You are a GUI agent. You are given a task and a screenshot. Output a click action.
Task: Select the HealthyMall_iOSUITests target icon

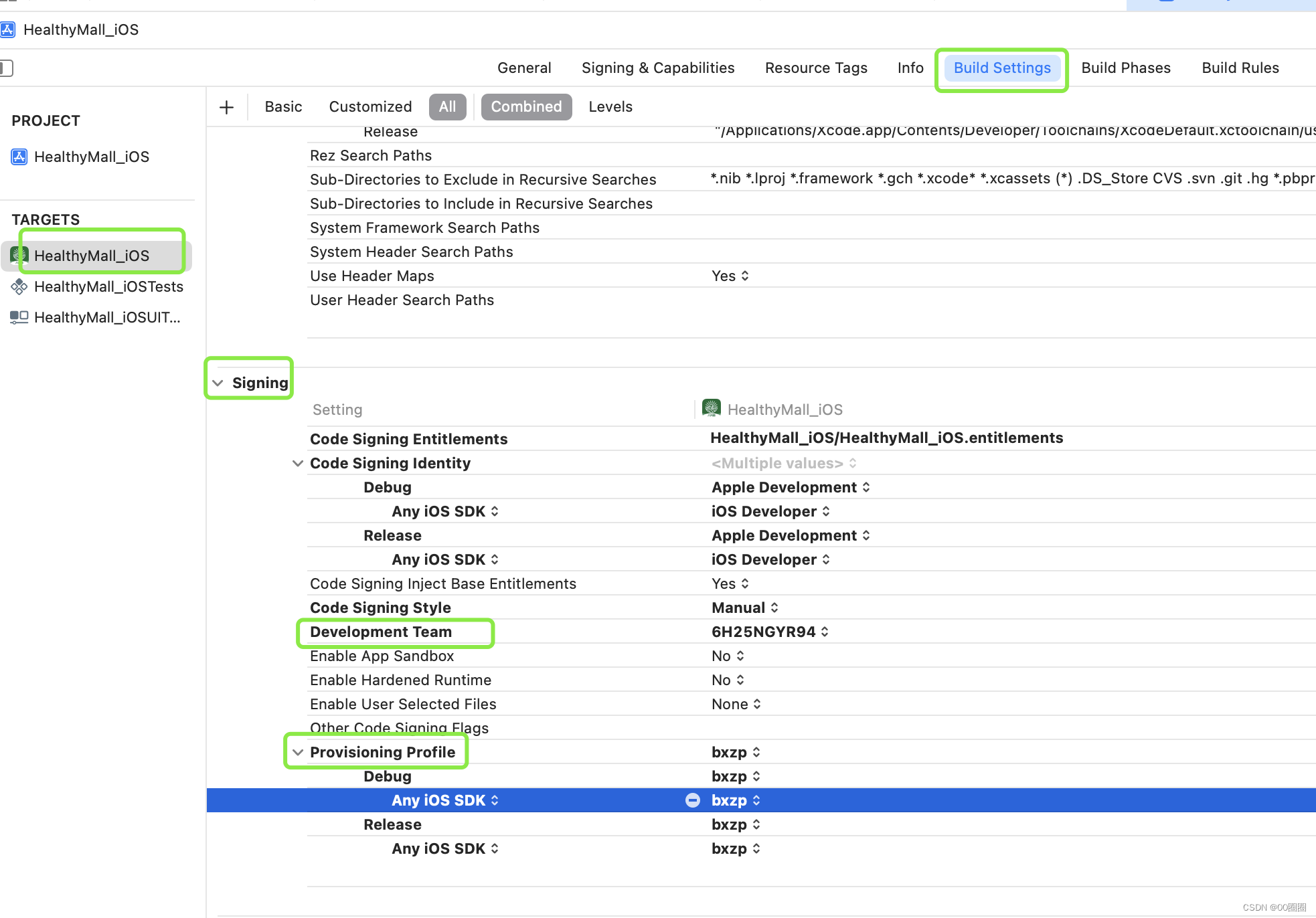point(19,317)
